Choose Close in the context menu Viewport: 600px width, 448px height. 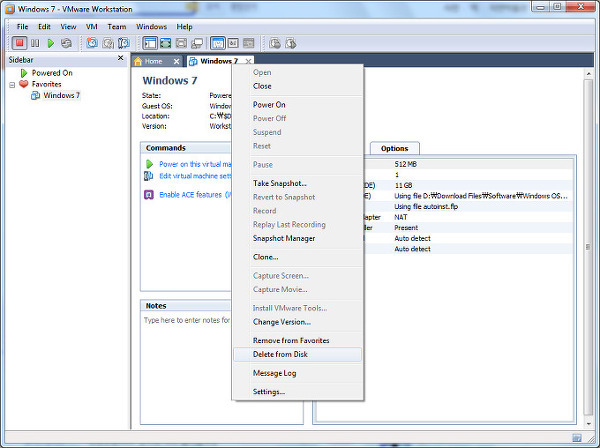298,86
